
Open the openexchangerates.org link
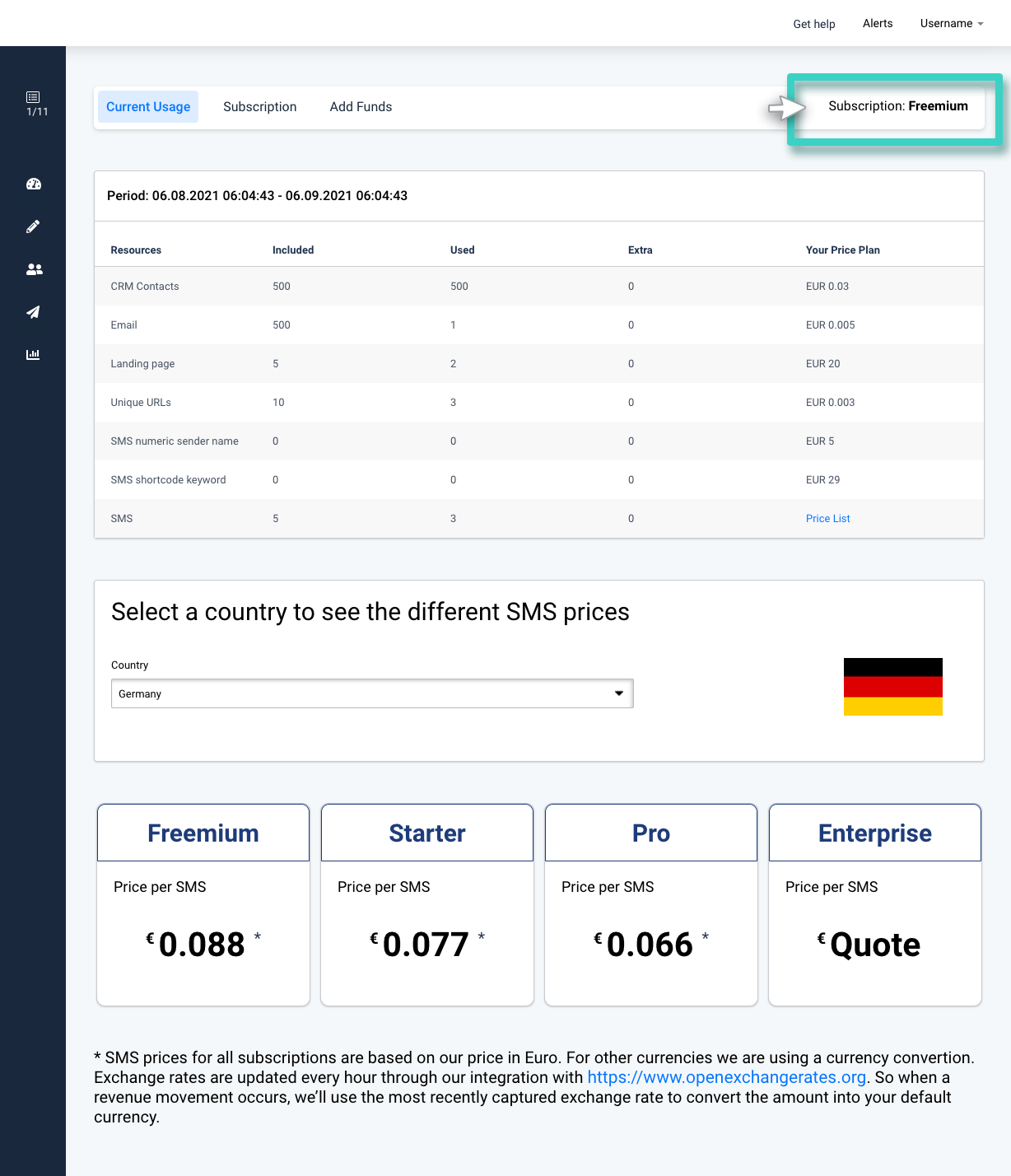pyautogui.click(x=726, y=1077)
